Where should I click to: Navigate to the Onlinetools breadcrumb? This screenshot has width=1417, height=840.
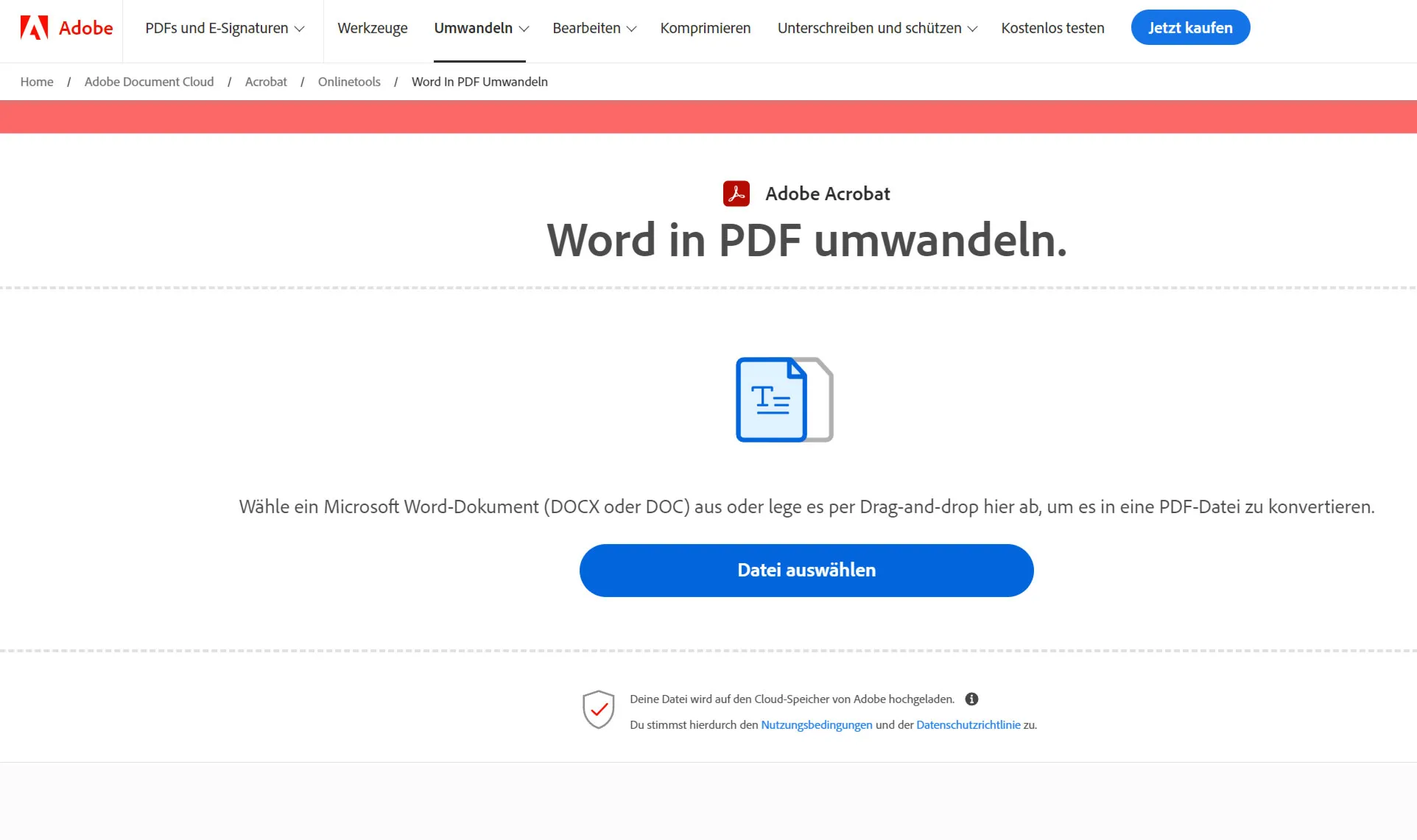click(x=349, y=82)
